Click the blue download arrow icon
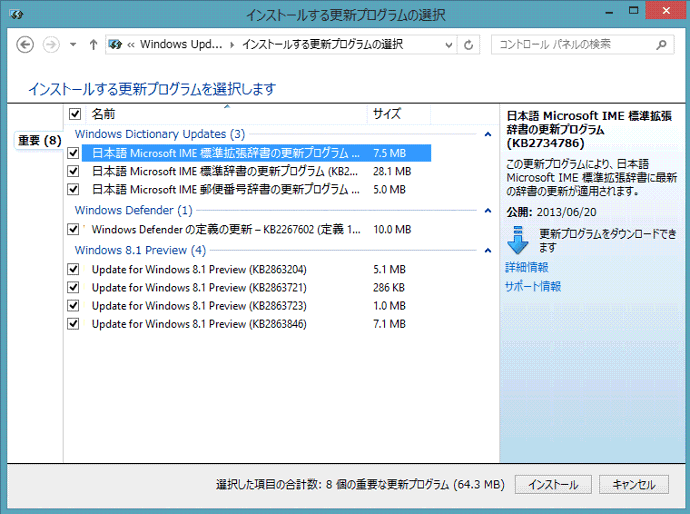 (518, 240)
